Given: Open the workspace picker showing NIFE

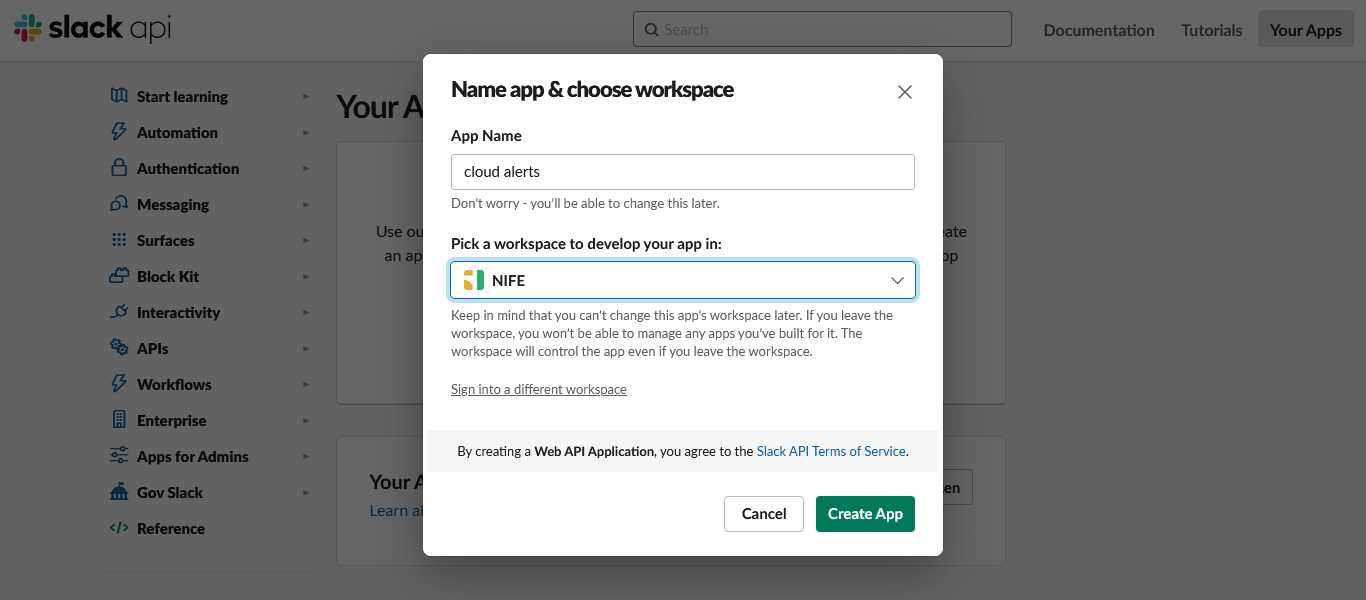Looking at the screenshot, I should [x=683, y=280].
